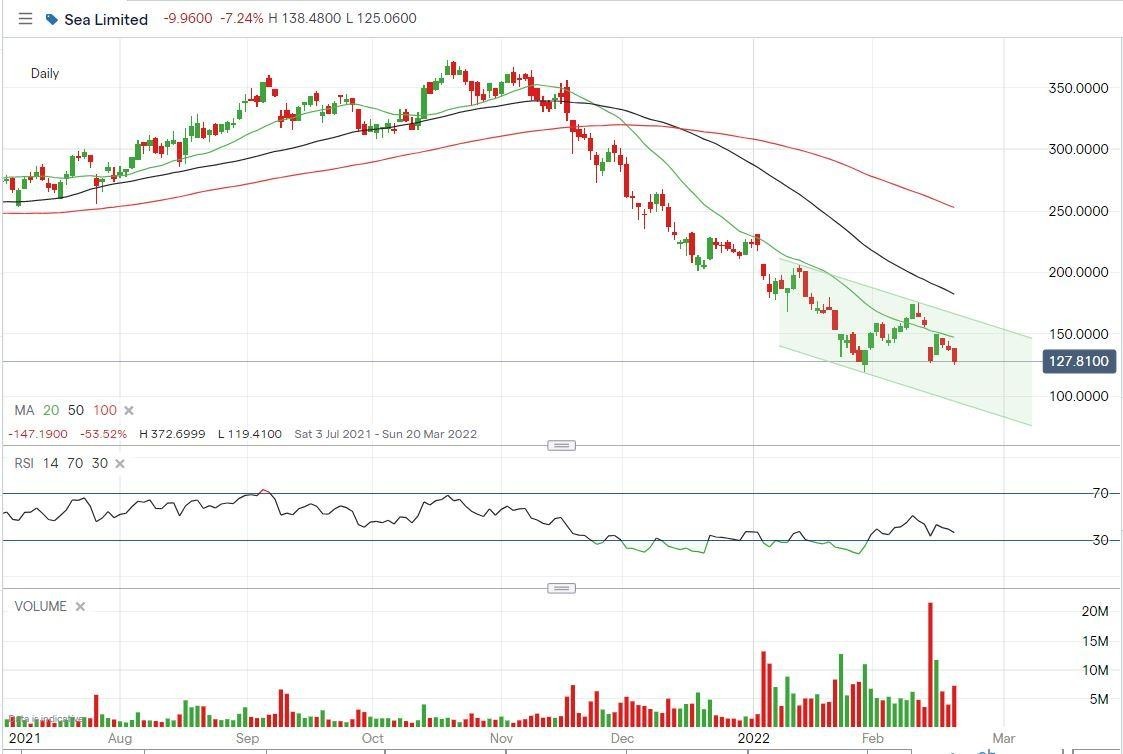Image resolution: width=1123 pixels, height=754 pixels.
Task: Click the 300.0000 price axis label
Action: tap(1079, 150)
